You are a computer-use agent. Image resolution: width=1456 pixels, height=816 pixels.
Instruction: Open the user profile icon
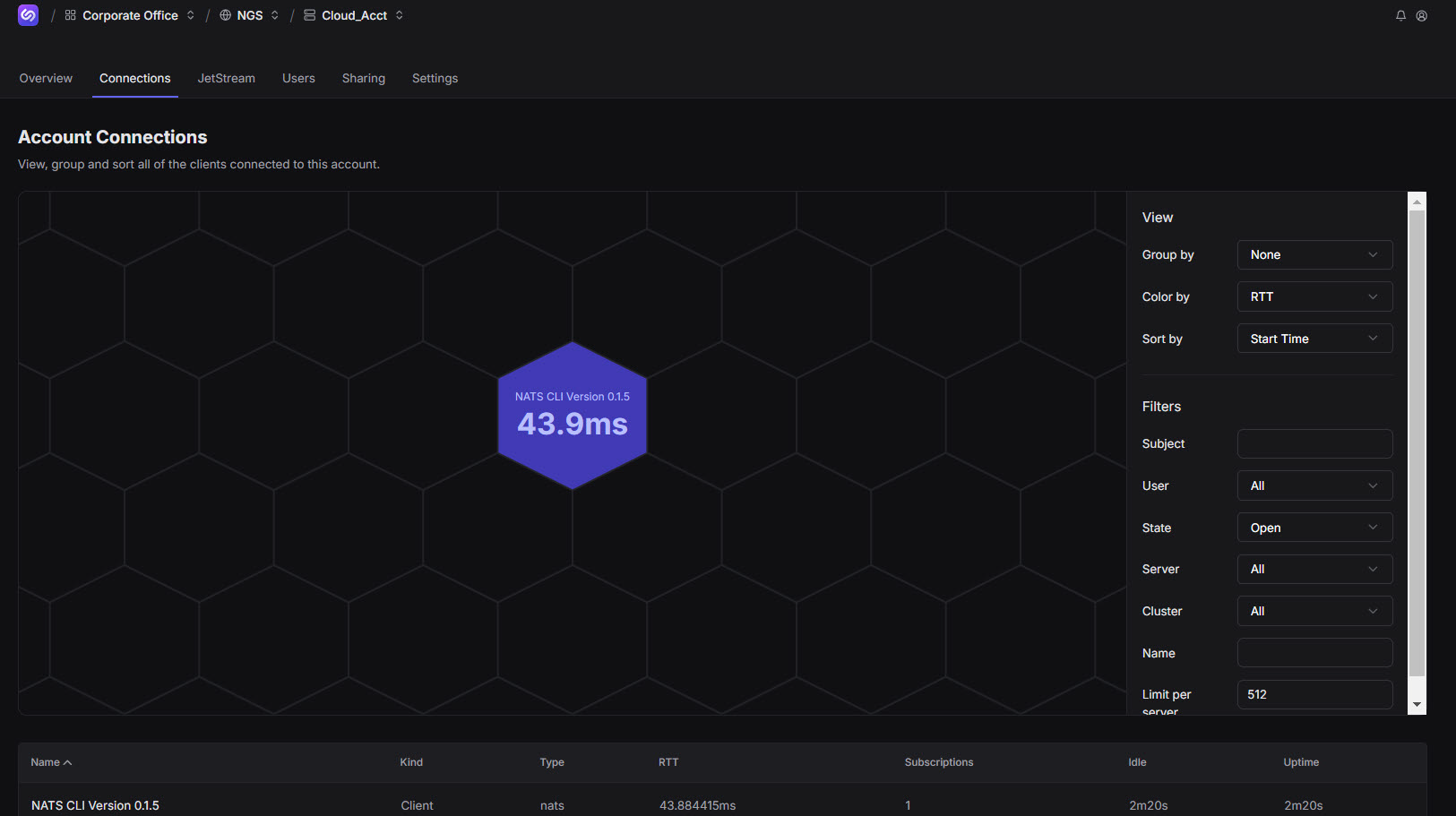[x=1421, y=15]
